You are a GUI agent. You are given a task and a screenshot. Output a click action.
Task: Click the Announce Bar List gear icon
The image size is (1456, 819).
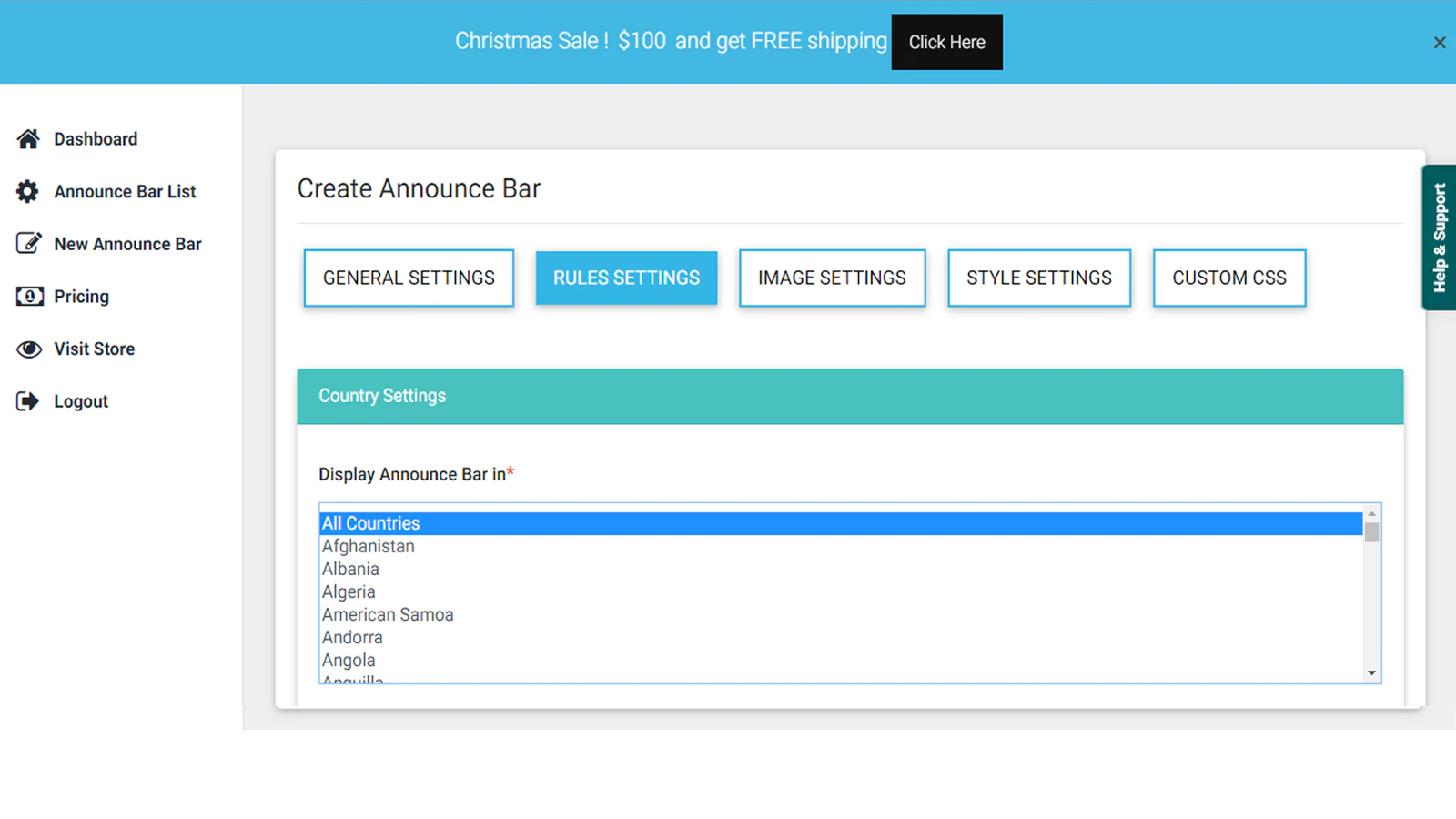pyautogui.click(x=28, y=192)
